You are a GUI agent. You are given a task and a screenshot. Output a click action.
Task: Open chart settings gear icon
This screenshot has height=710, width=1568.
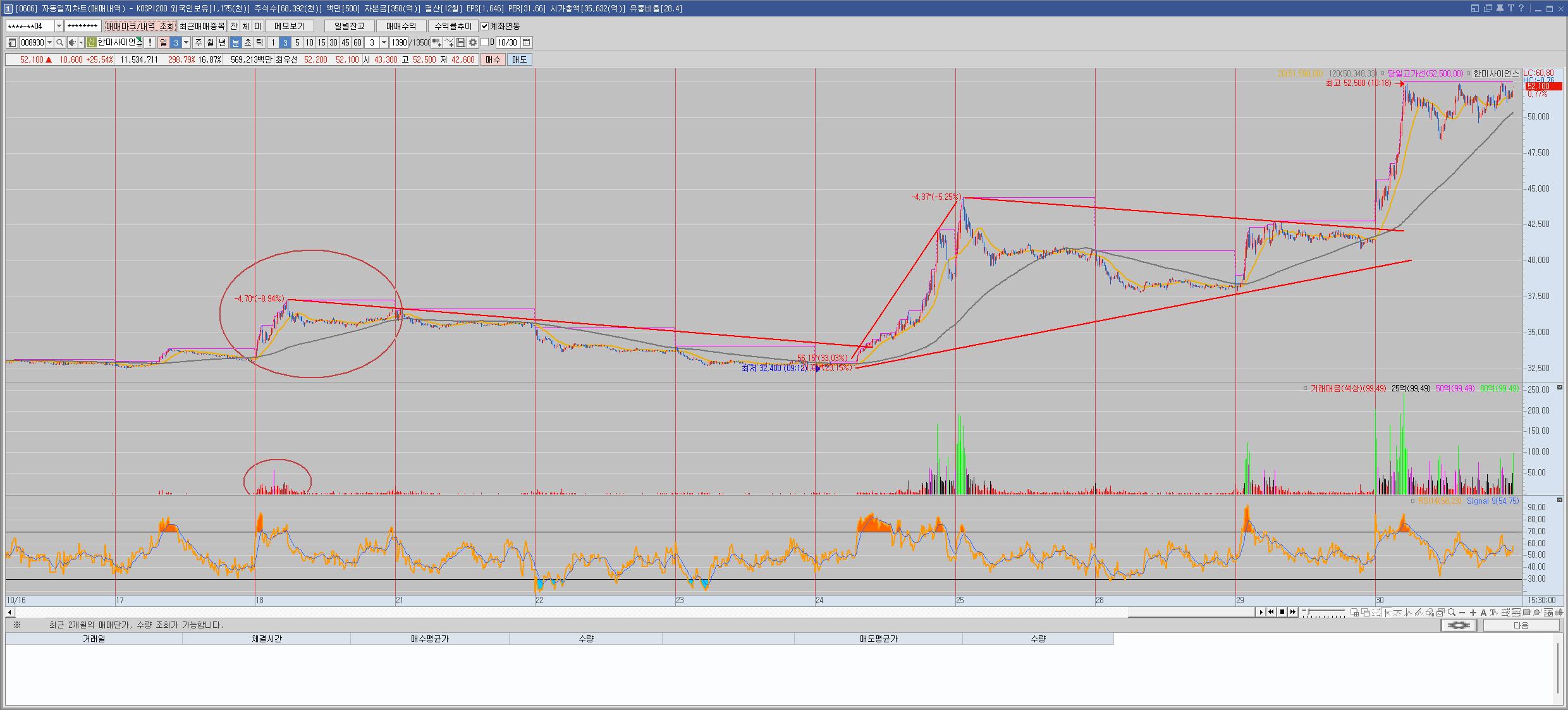(472, 42)
